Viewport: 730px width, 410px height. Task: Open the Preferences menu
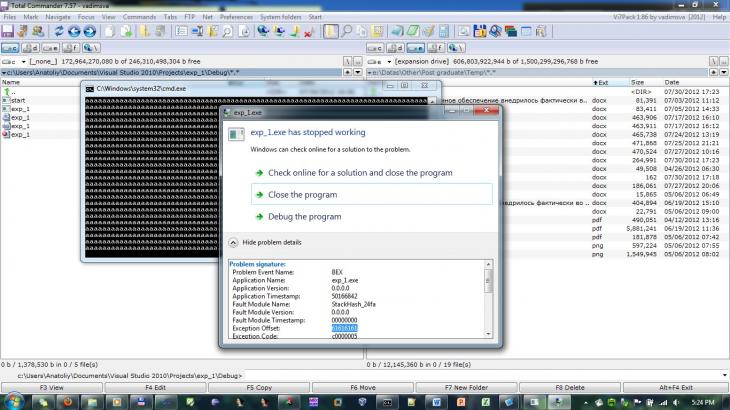tap(237, 17)
